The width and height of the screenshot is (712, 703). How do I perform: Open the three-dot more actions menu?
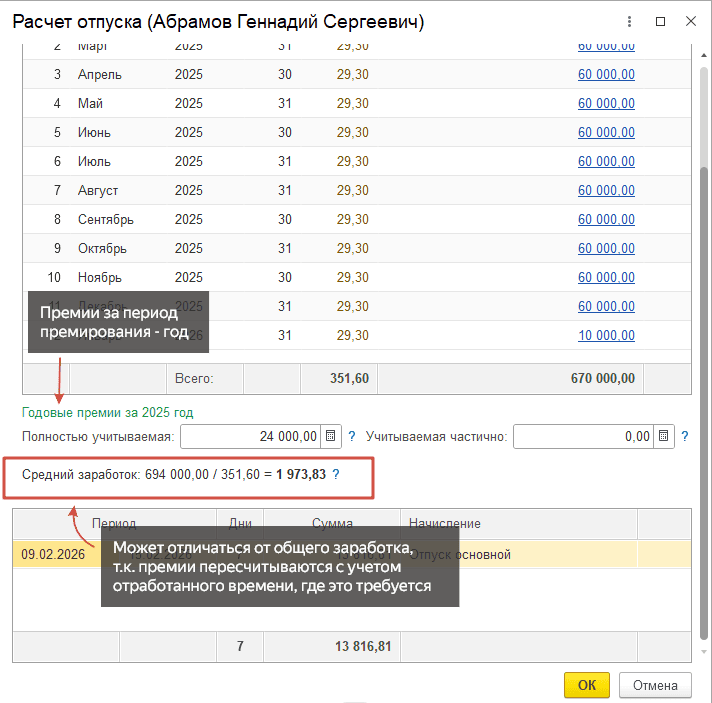click(x=629, y=21)
